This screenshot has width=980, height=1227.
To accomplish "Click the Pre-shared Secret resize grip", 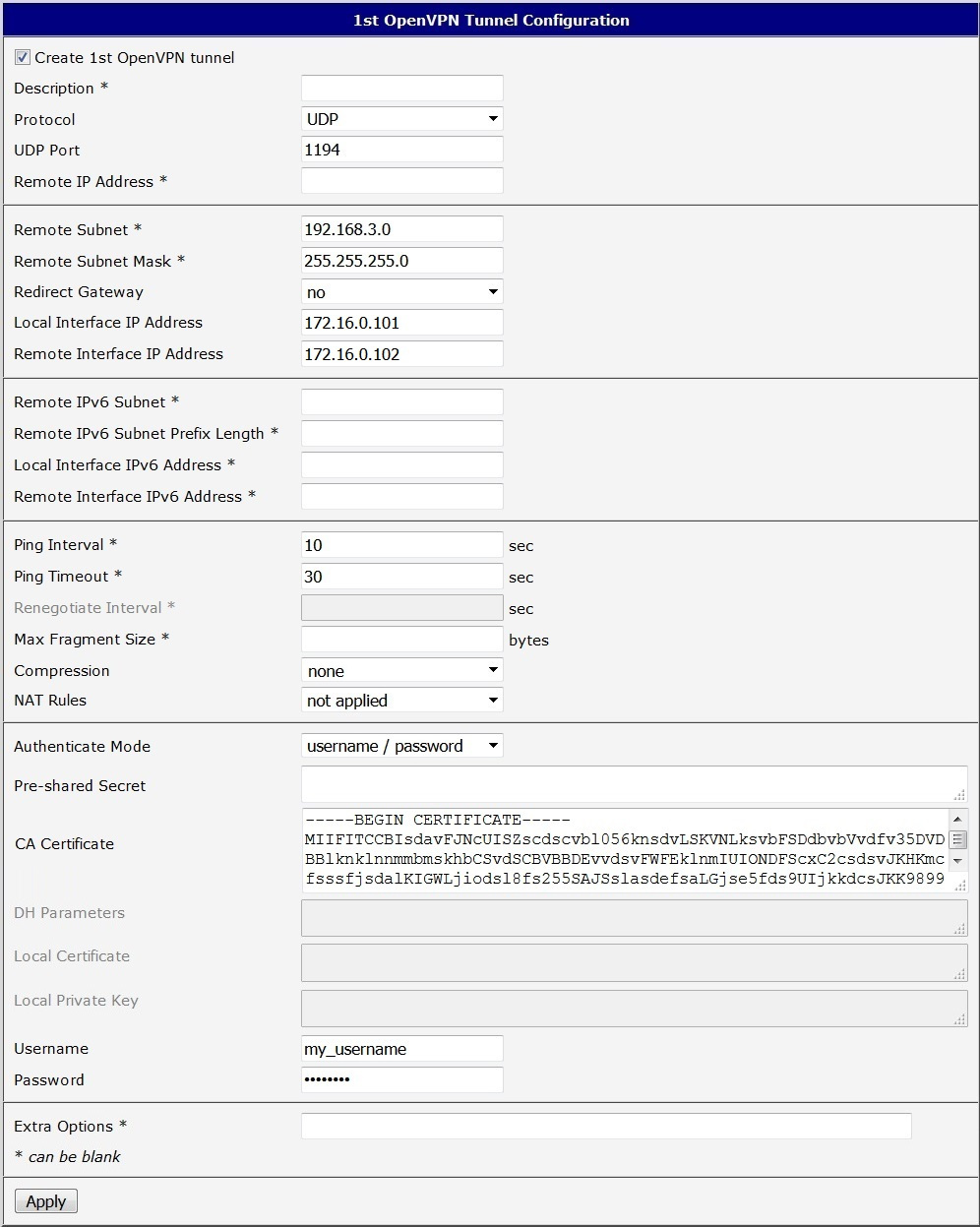I will pos(959,795).
